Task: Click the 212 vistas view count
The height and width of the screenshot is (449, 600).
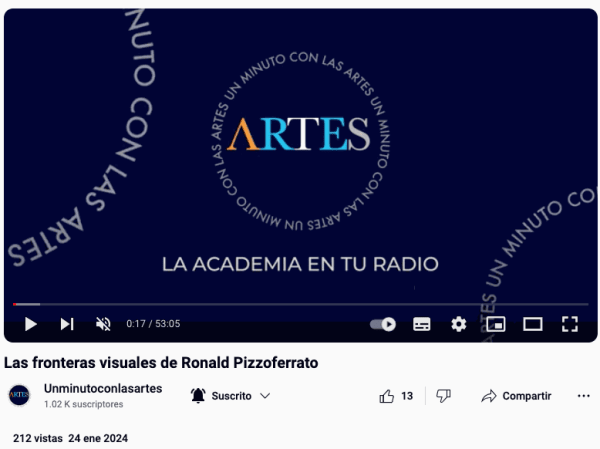Action: tap(38, 438)
